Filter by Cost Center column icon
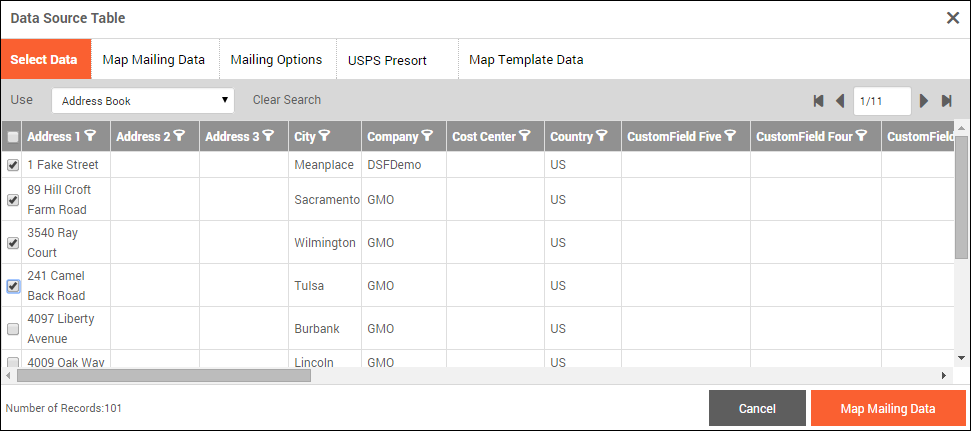This screenshot has height=431, width=971. (x=525, y=136)
